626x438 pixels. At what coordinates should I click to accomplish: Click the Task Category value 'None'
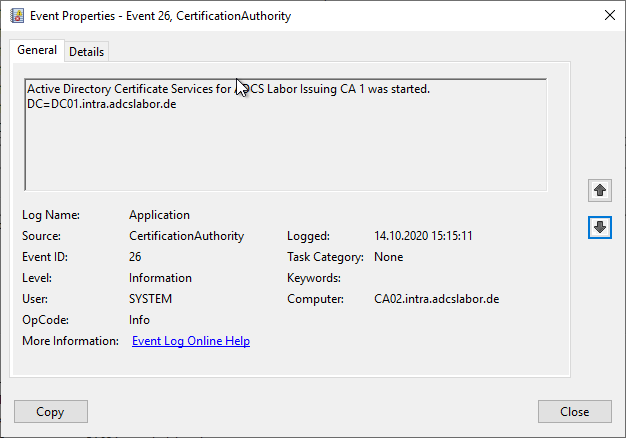388,257
